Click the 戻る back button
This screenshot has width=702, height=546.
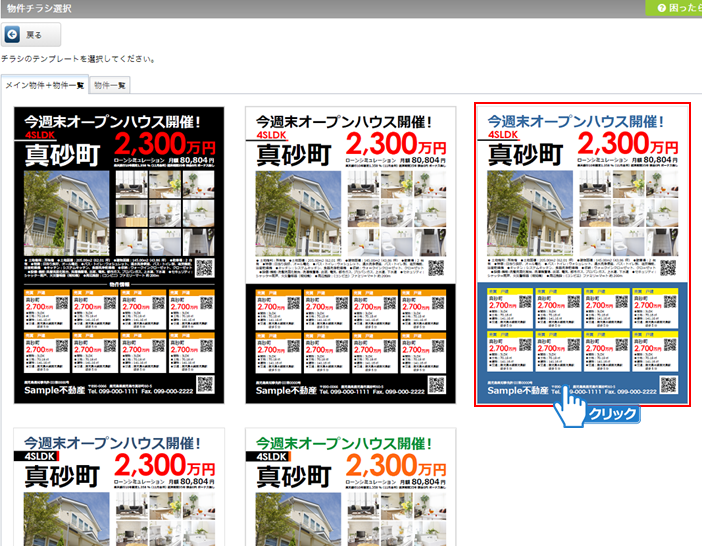31,34
